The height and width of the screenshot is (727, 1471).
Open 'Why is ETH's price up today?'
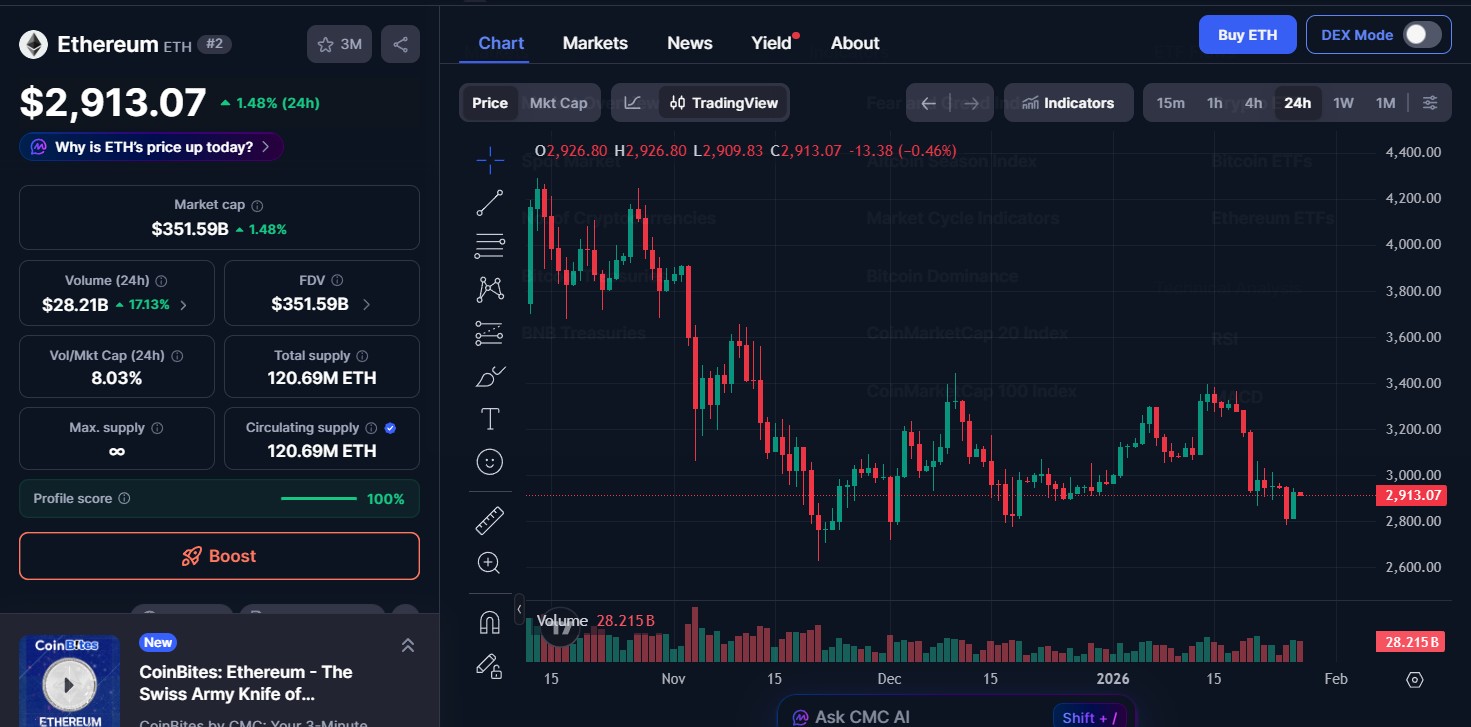pyautogui.click(x=151, y=146)
